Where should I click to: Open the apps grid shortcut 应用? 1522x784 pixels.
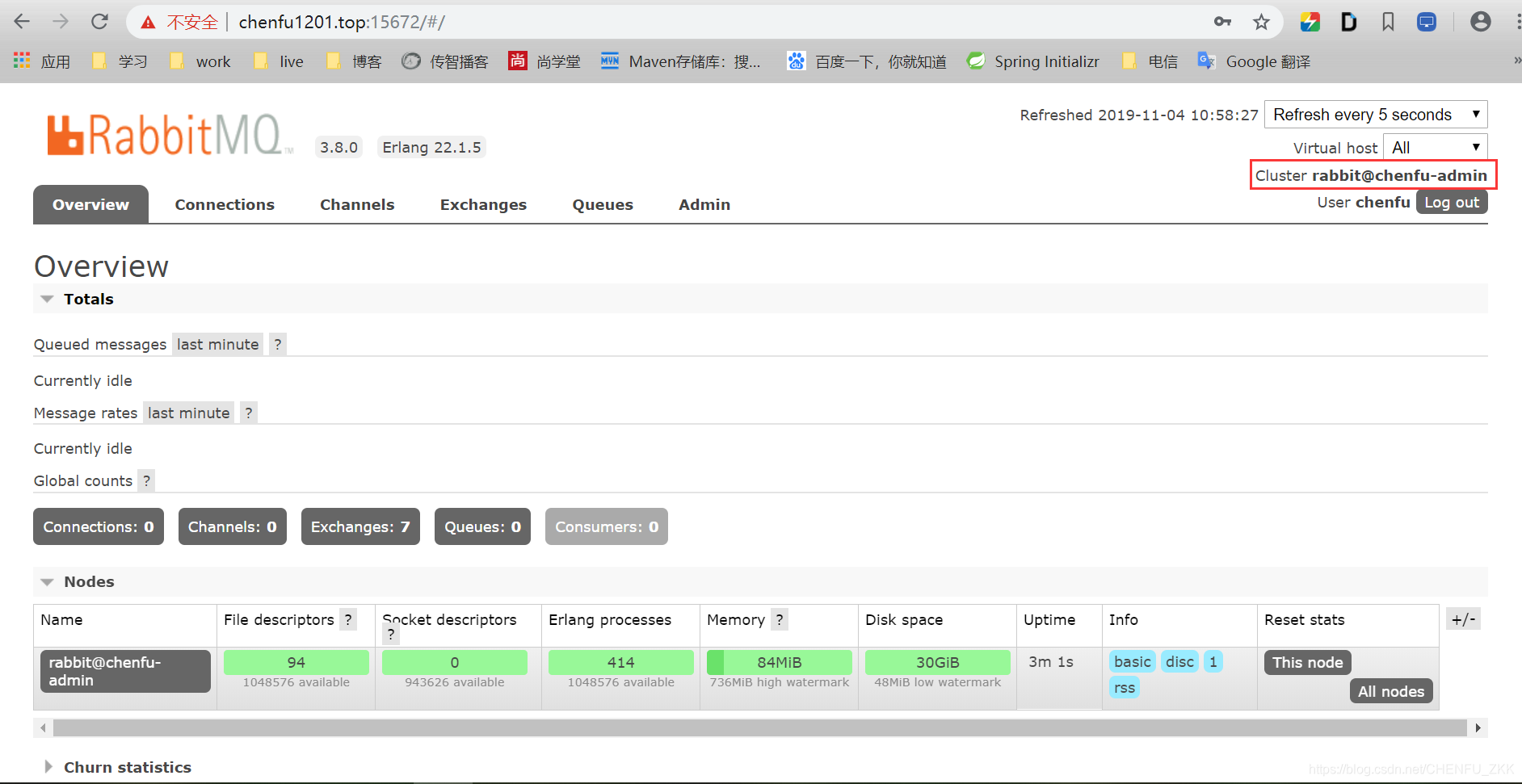42,61
